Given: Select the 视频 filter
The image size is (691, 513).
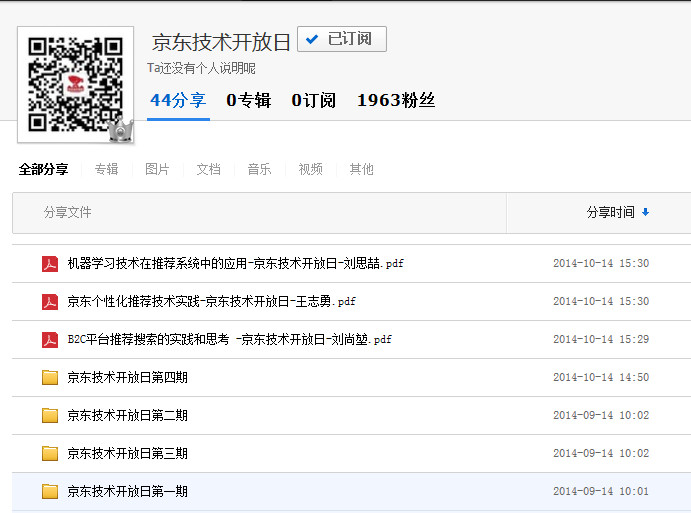Looking at the screenshot, I should pos(311,169).
